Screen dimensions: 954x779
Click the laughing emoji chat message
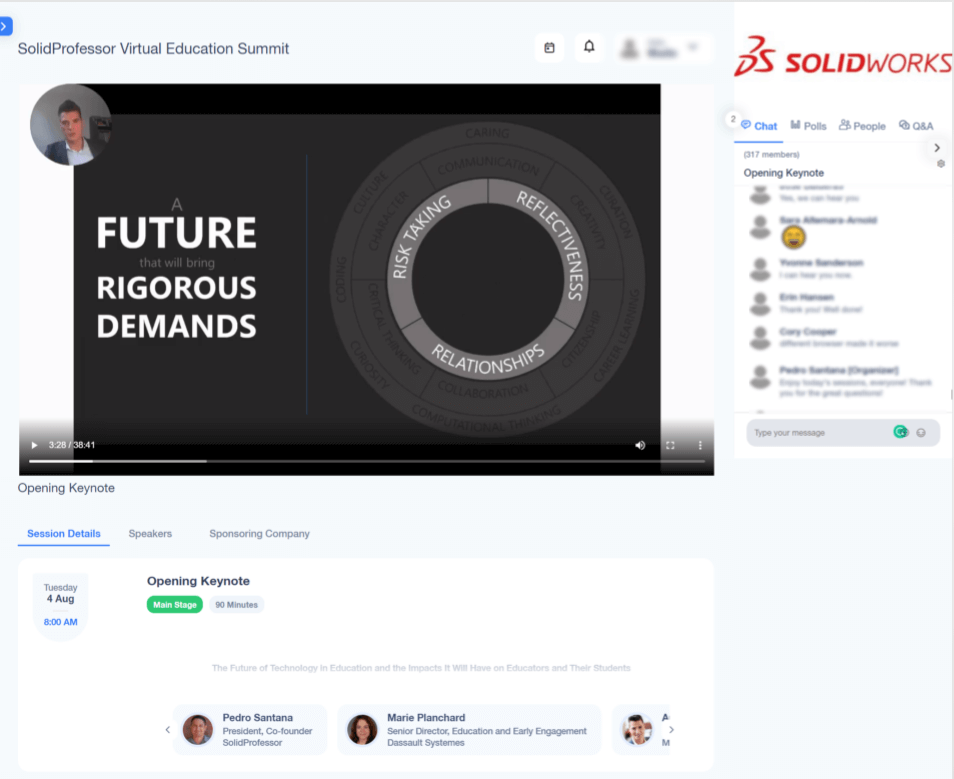click(793, 237)
